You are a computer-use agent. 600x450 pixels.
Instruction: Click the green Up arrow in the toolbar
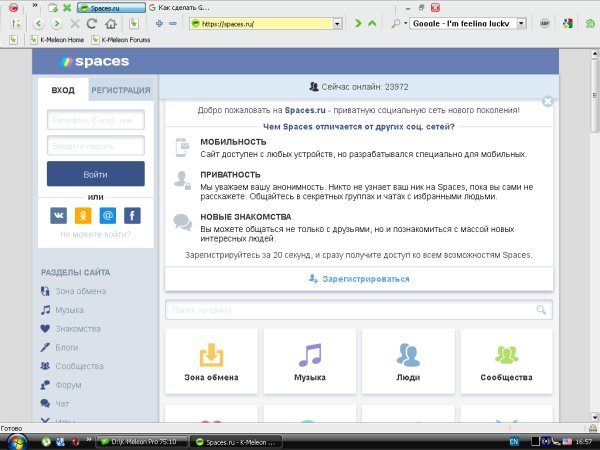(x=372, y=23)
